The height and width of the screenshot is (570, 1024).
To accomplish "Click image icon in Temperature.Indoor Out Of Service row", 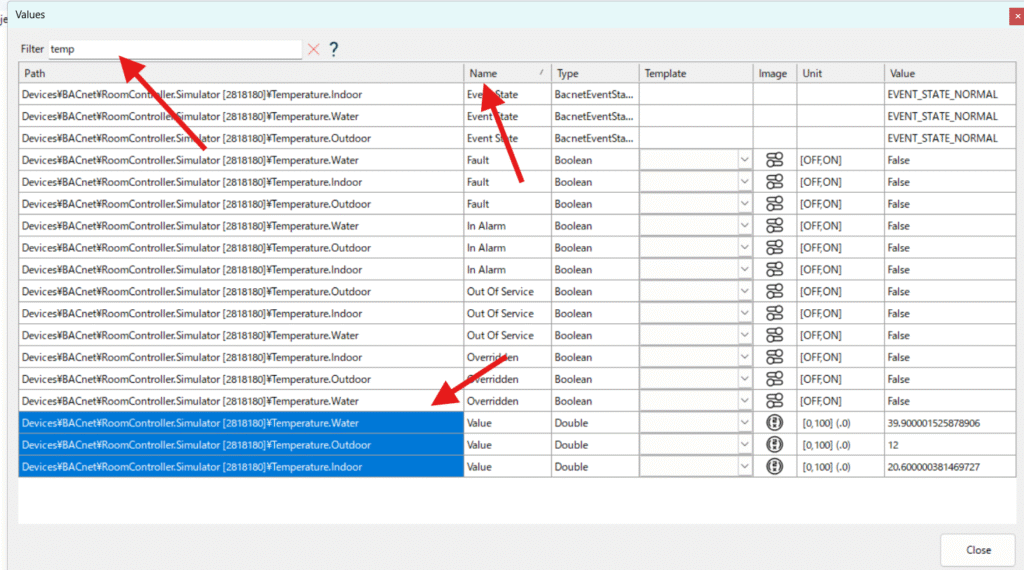I will tap(774, 313).
